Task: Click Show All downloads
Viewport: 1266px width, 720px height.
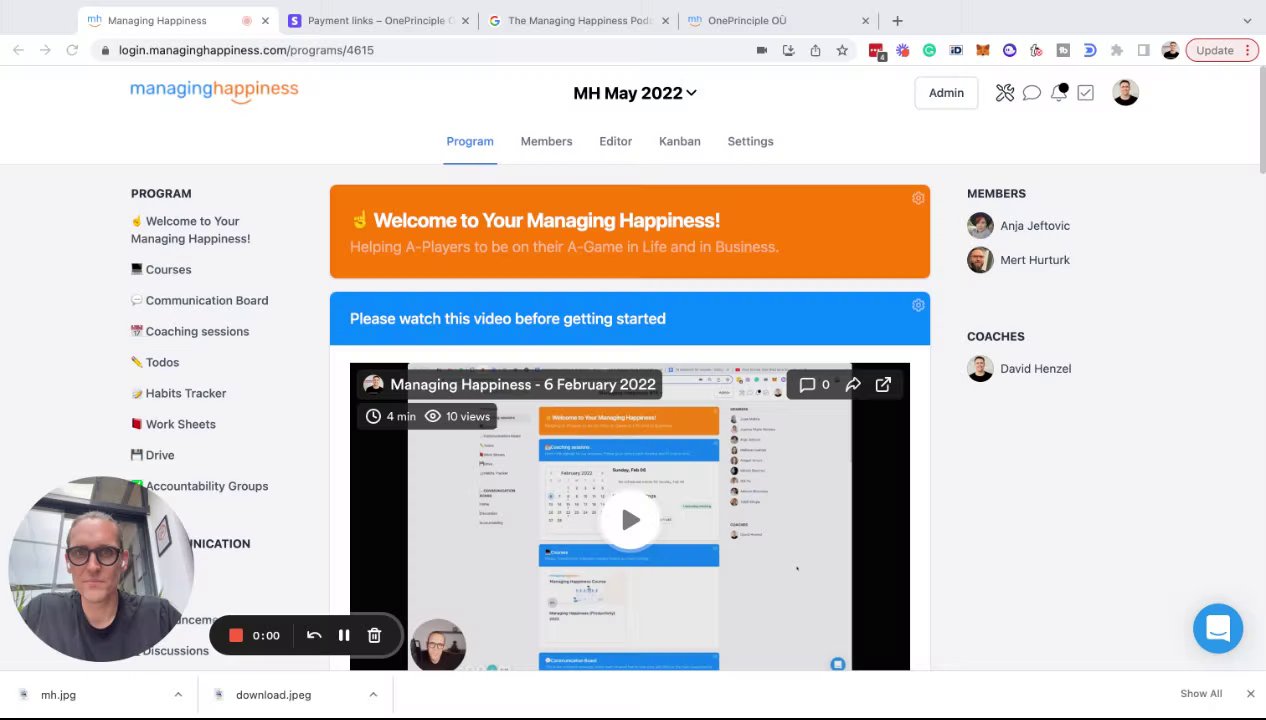Action: click(x=1200, y=694)
